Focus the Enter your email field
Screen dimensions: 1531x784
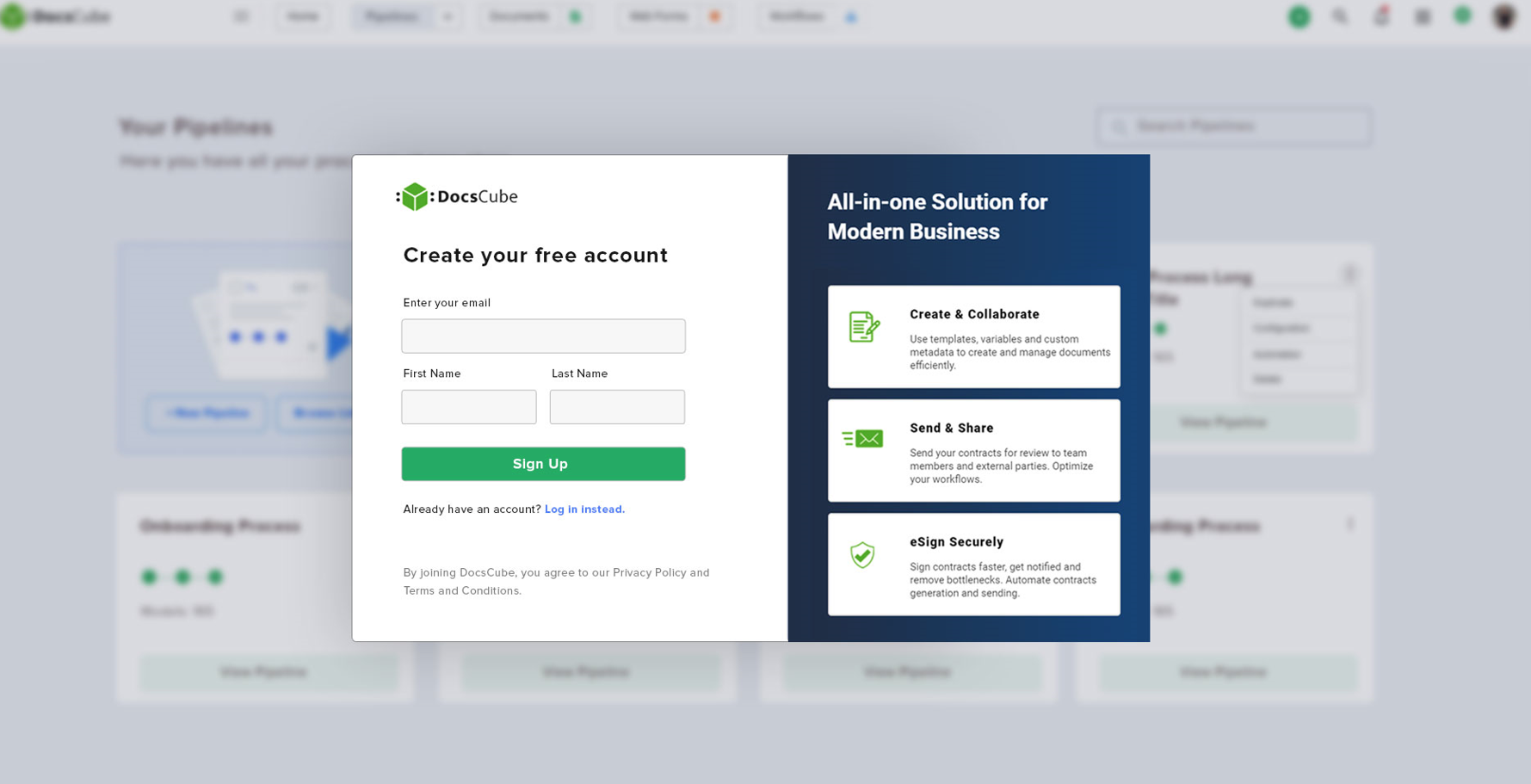(543, 336)
